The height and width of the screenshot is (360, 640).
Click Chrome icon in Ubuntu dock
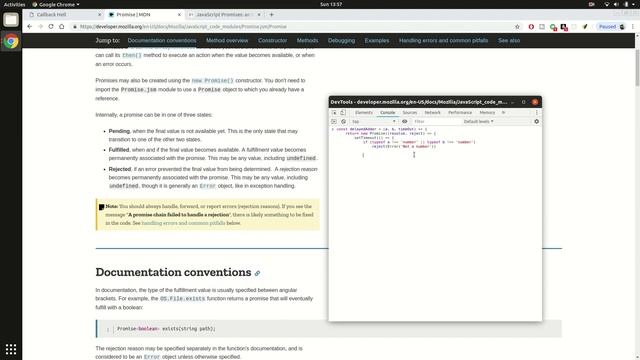point(11,41)
